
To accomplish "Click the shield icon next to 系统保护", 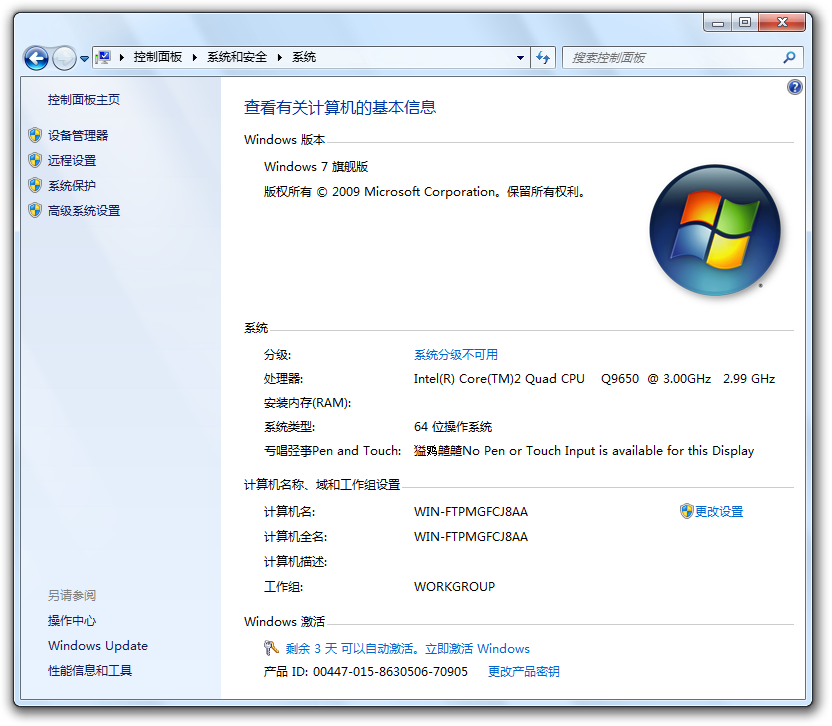I will 35,185.
